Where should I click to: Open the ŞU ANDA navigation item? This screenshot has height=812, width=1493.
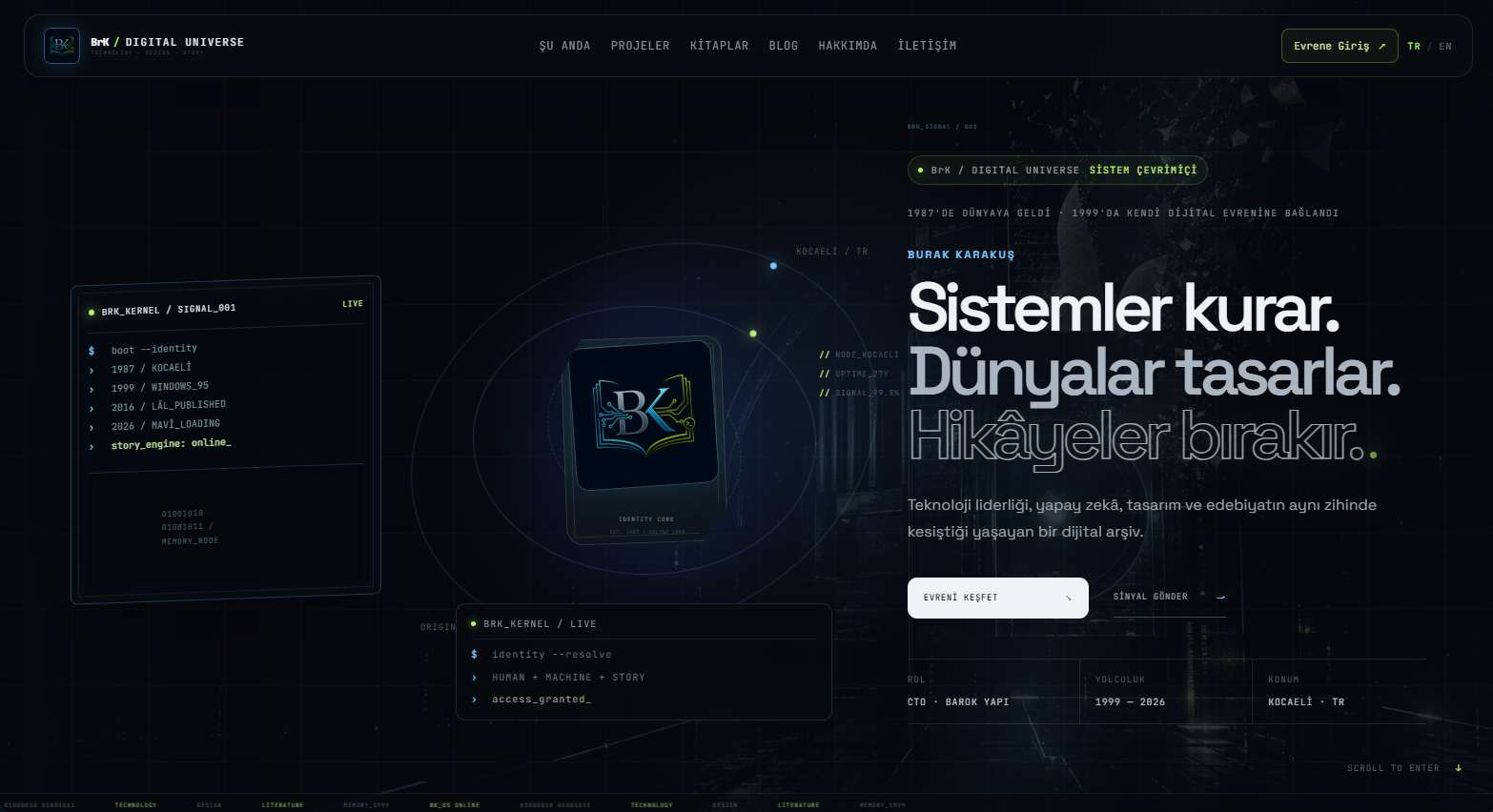pyautogui.click(x=564, y=46)
